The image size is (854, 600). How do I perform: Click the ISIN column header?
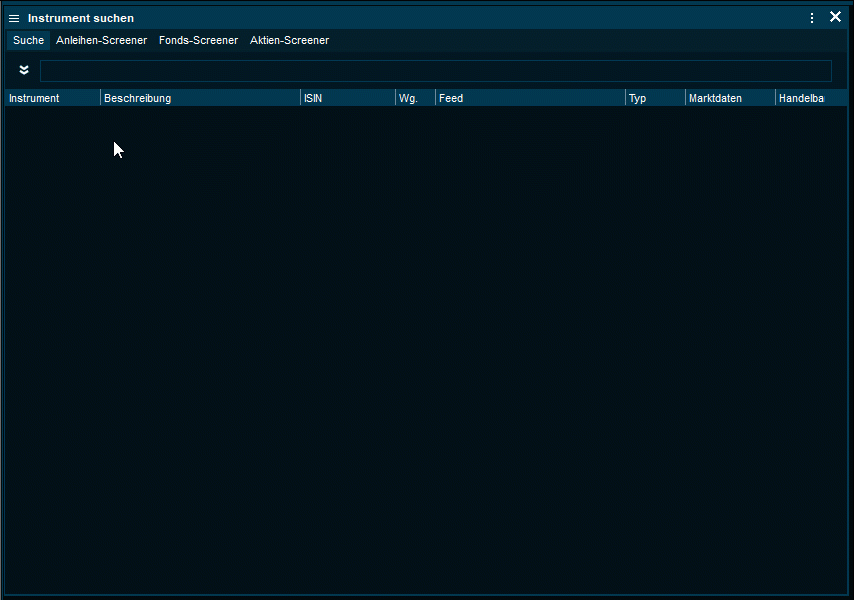tap(313, 98)
